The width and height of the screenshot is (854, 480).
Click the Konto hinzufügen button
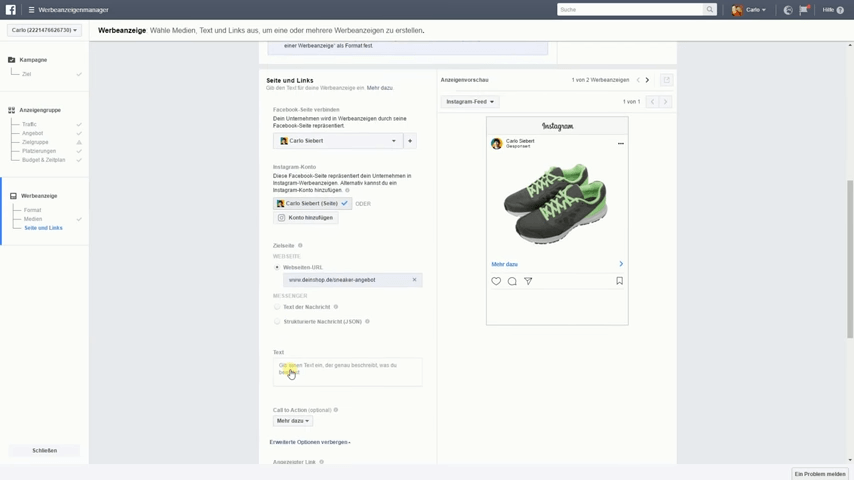tap(305, 218)
